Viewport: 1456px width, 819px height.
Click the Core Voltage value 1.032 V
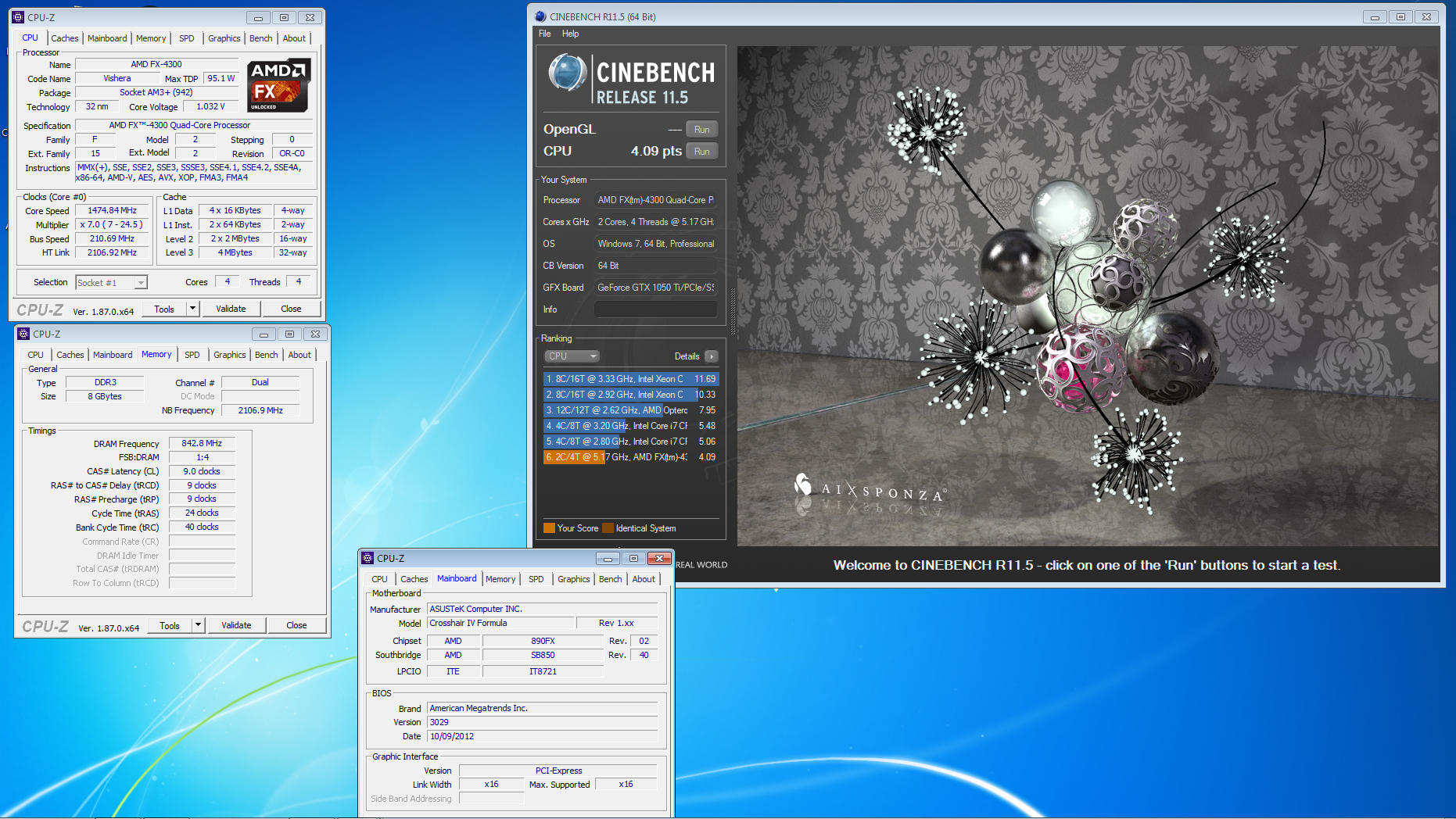click(210, 107)
